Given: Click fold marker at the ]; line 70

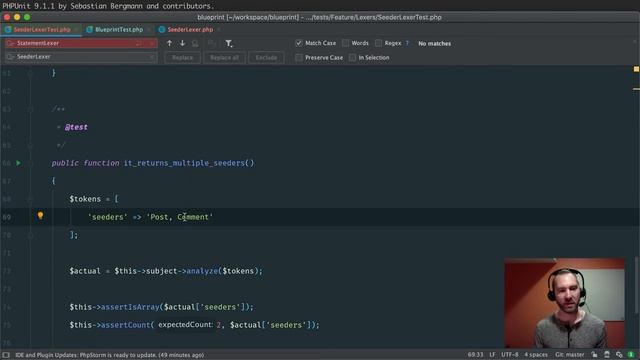Looking at the screenshot, I should tap(30, 235).
